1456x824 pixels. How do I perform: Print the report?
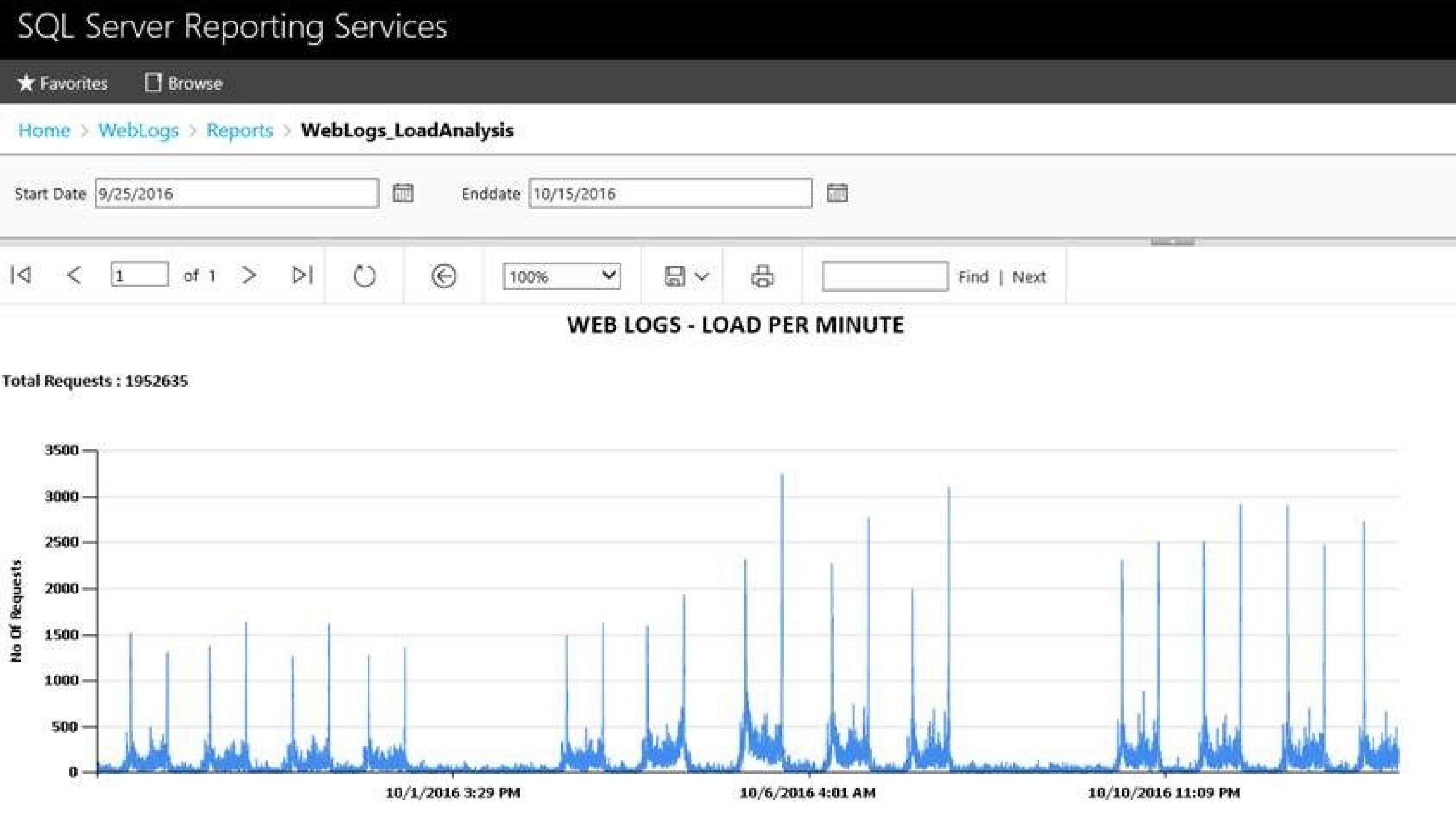(762, 276)
